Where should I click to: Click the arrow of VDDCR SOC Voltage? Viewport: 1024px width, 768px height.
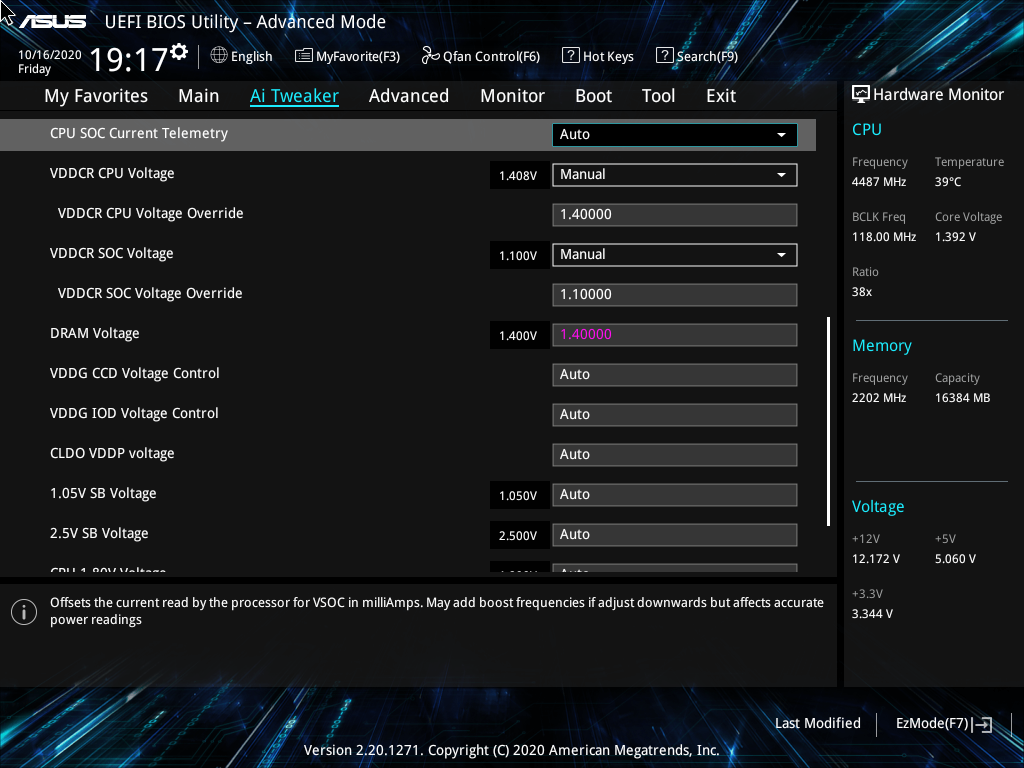click(781, 255)
